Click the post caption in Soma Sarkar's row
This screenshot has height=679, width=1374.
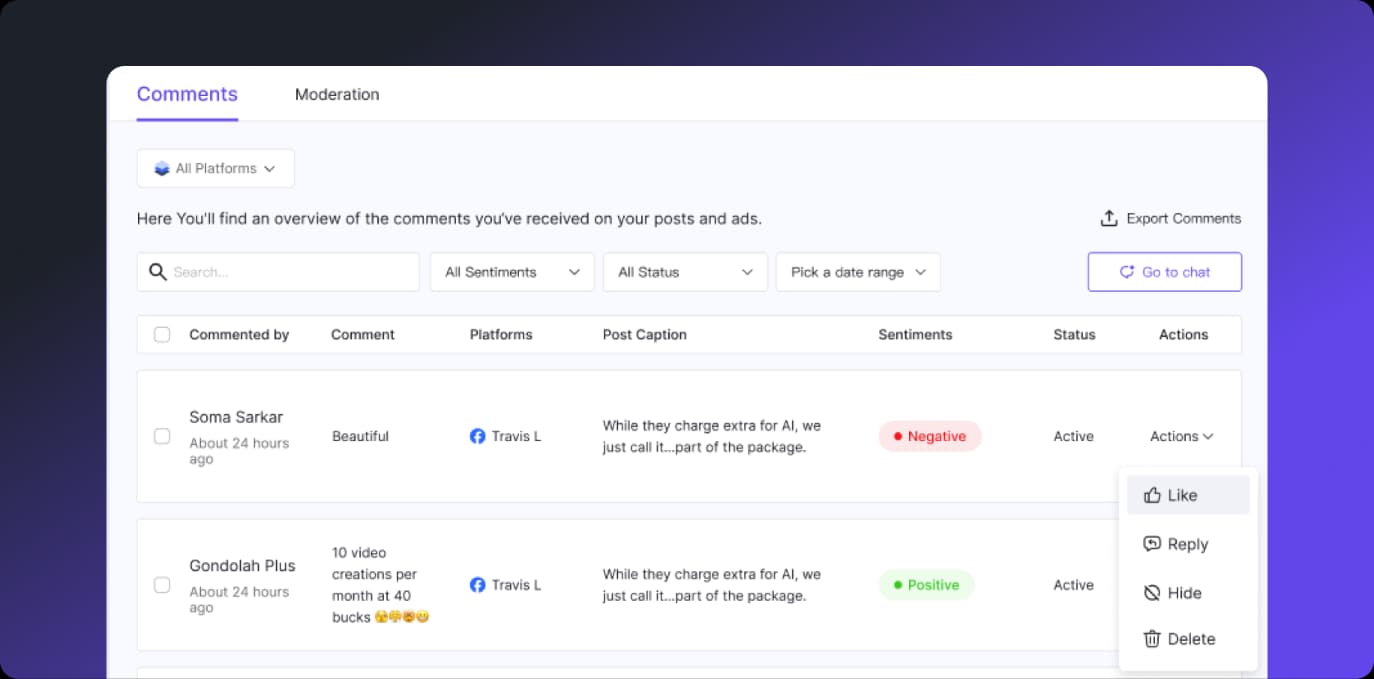(712, 437)
